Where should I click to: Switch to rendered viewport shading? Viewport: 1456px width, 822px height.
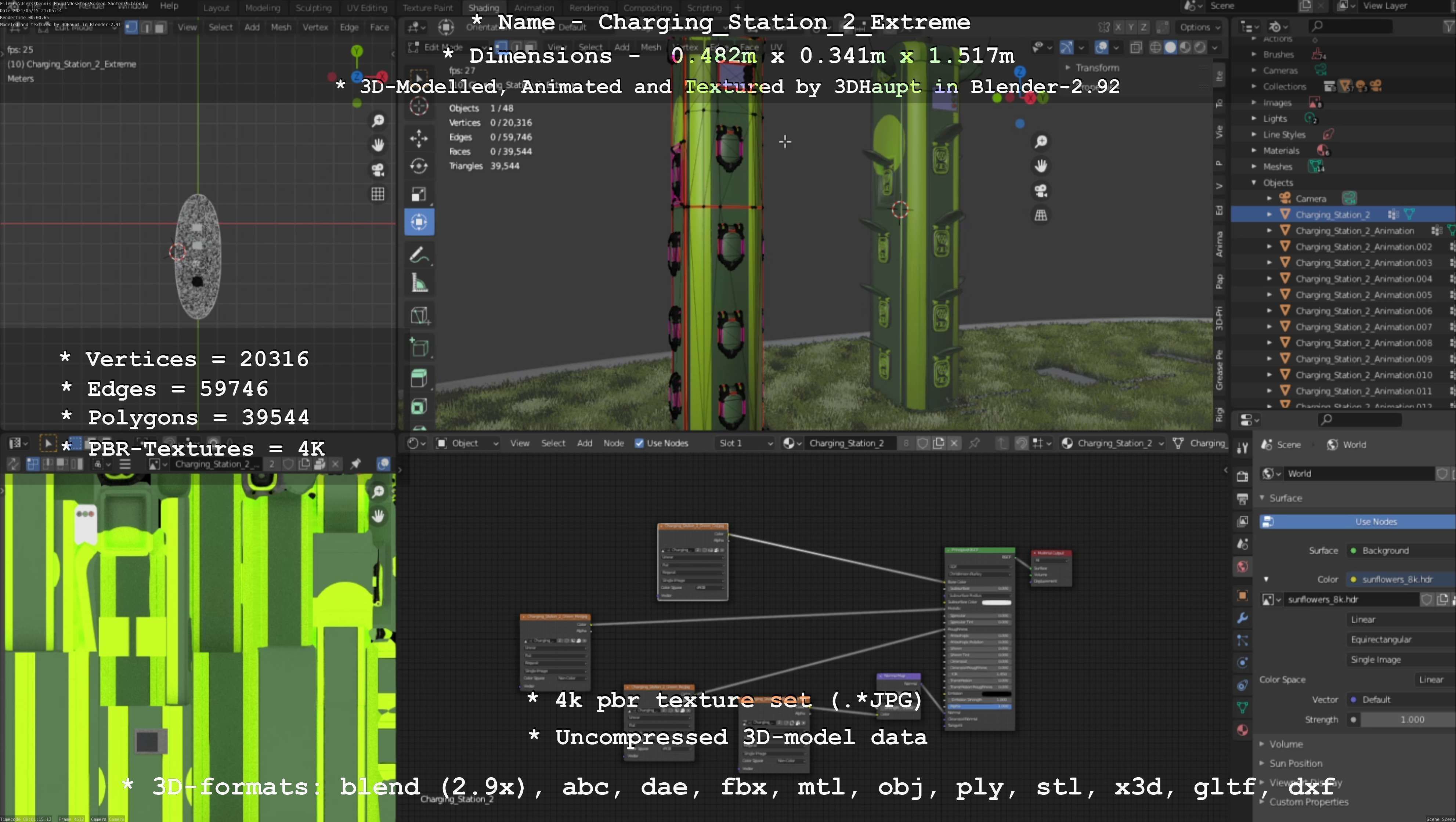(x=1199, y=47)
